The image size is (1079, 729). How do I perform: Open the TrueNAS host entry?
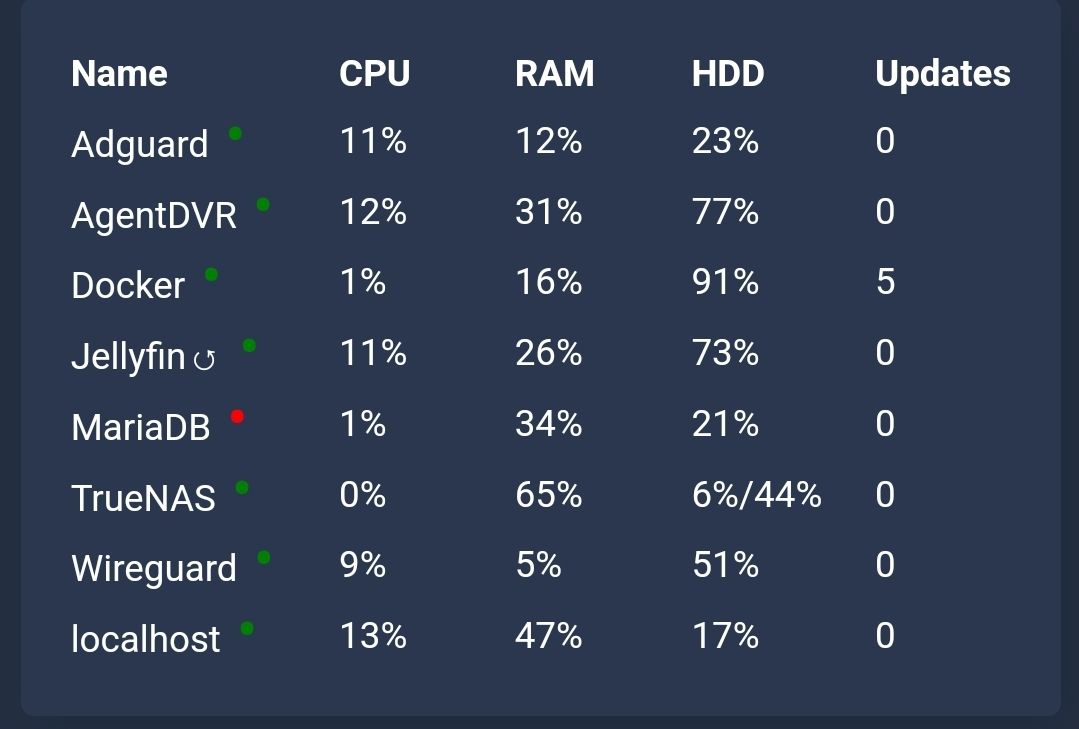pos(143,498)
